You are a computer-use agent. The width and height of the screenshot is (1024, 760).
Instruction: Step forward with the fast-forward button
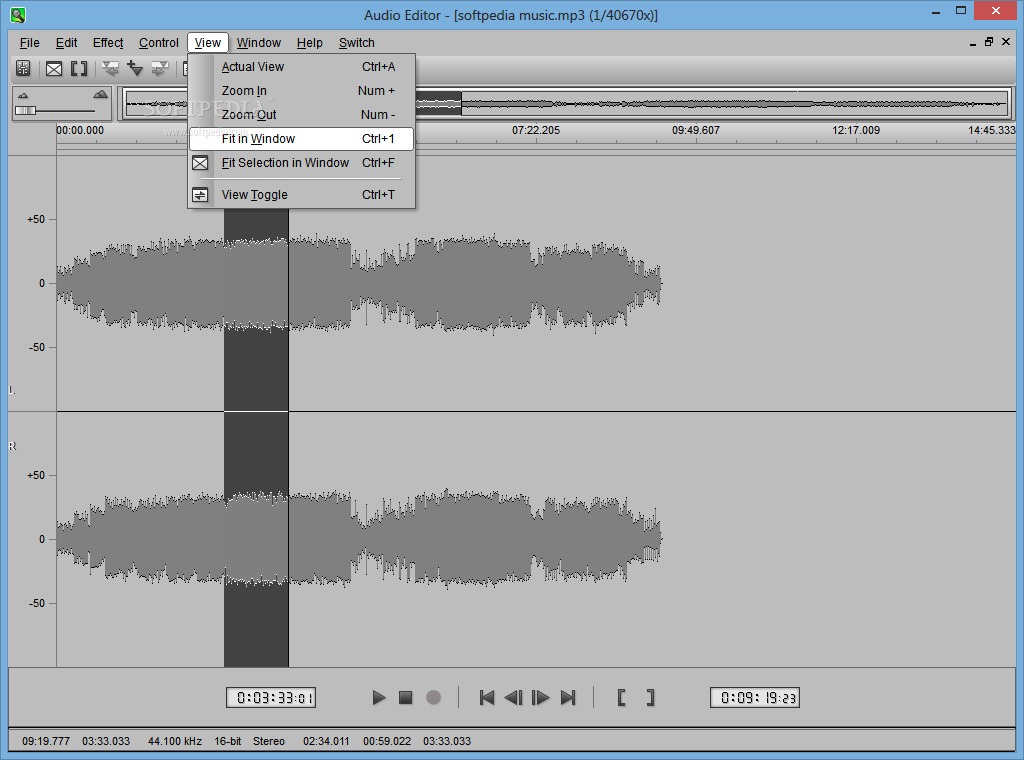pyautogui.click(x=541, y=698)
